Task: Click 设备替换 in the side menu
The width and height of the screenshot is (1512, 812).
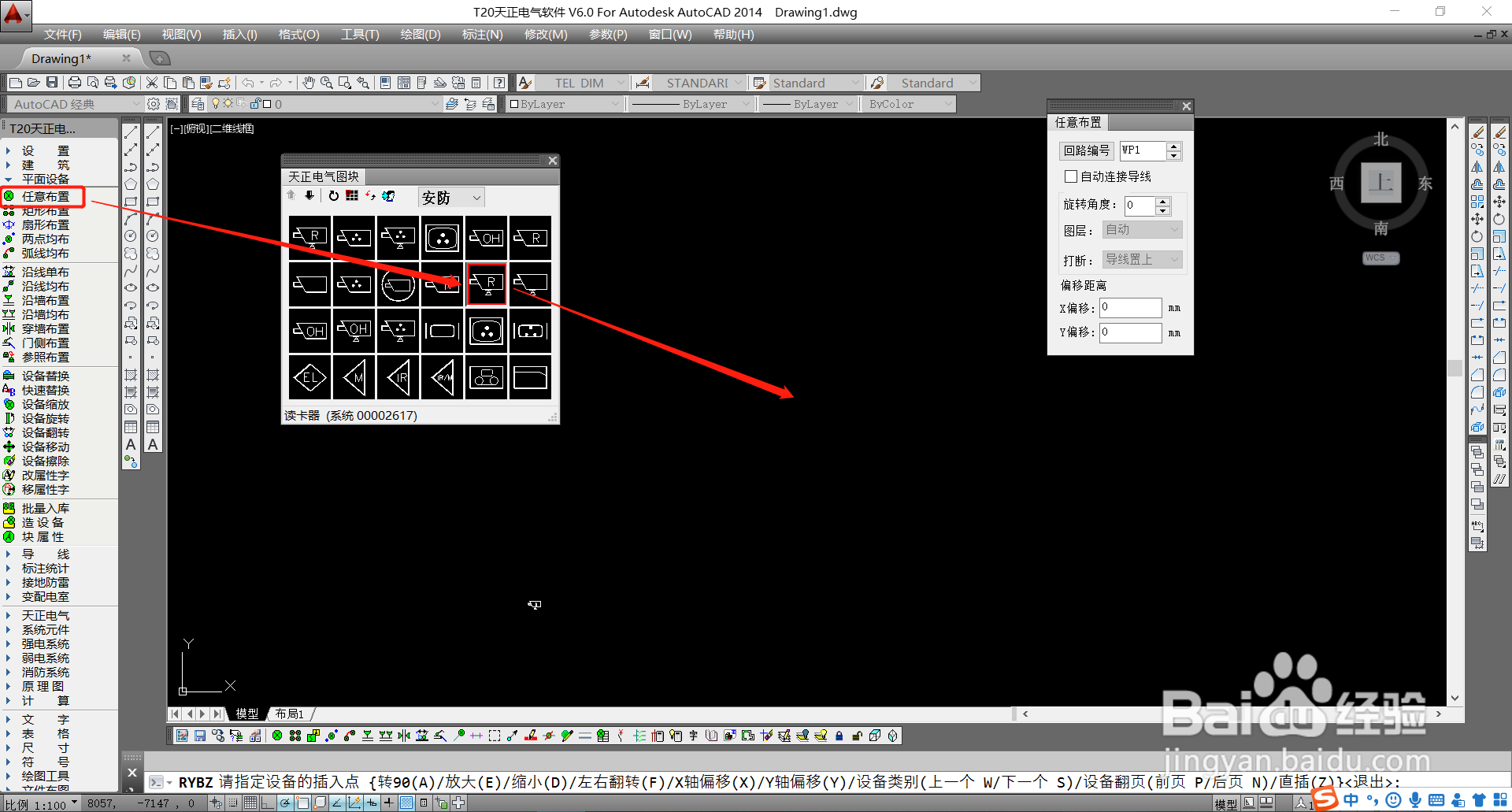Action: [46, 376]
